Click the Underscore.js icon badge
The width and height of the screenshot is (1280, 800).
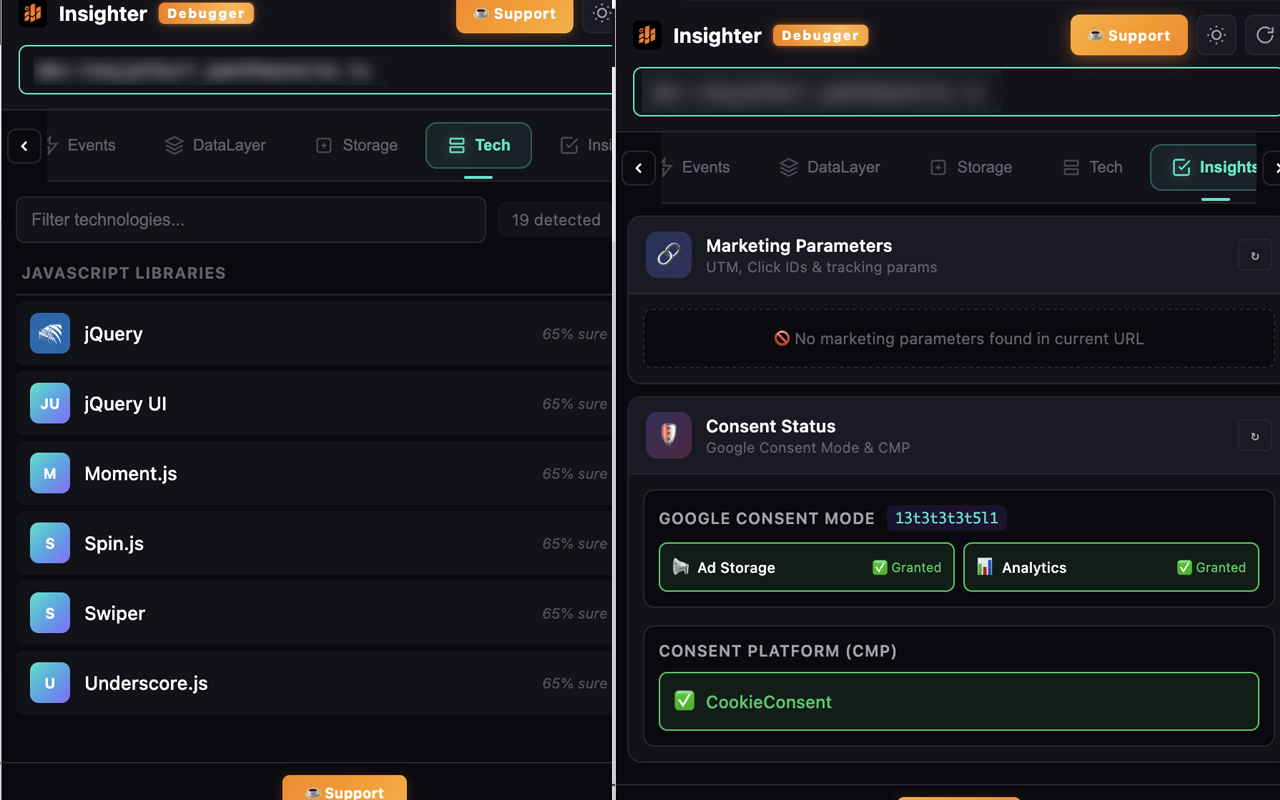[50, 683]
